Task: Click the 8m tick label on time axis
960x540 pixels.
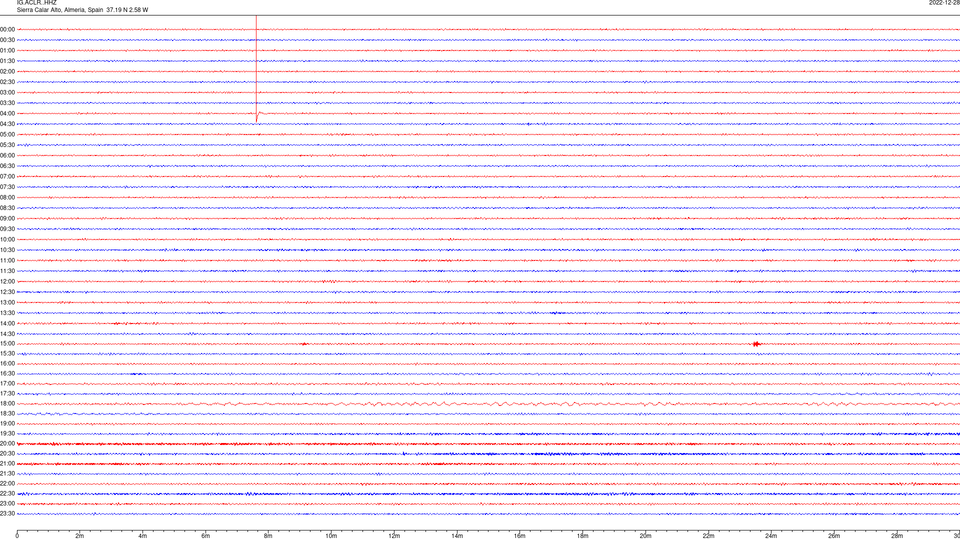Action: [268, 536]
